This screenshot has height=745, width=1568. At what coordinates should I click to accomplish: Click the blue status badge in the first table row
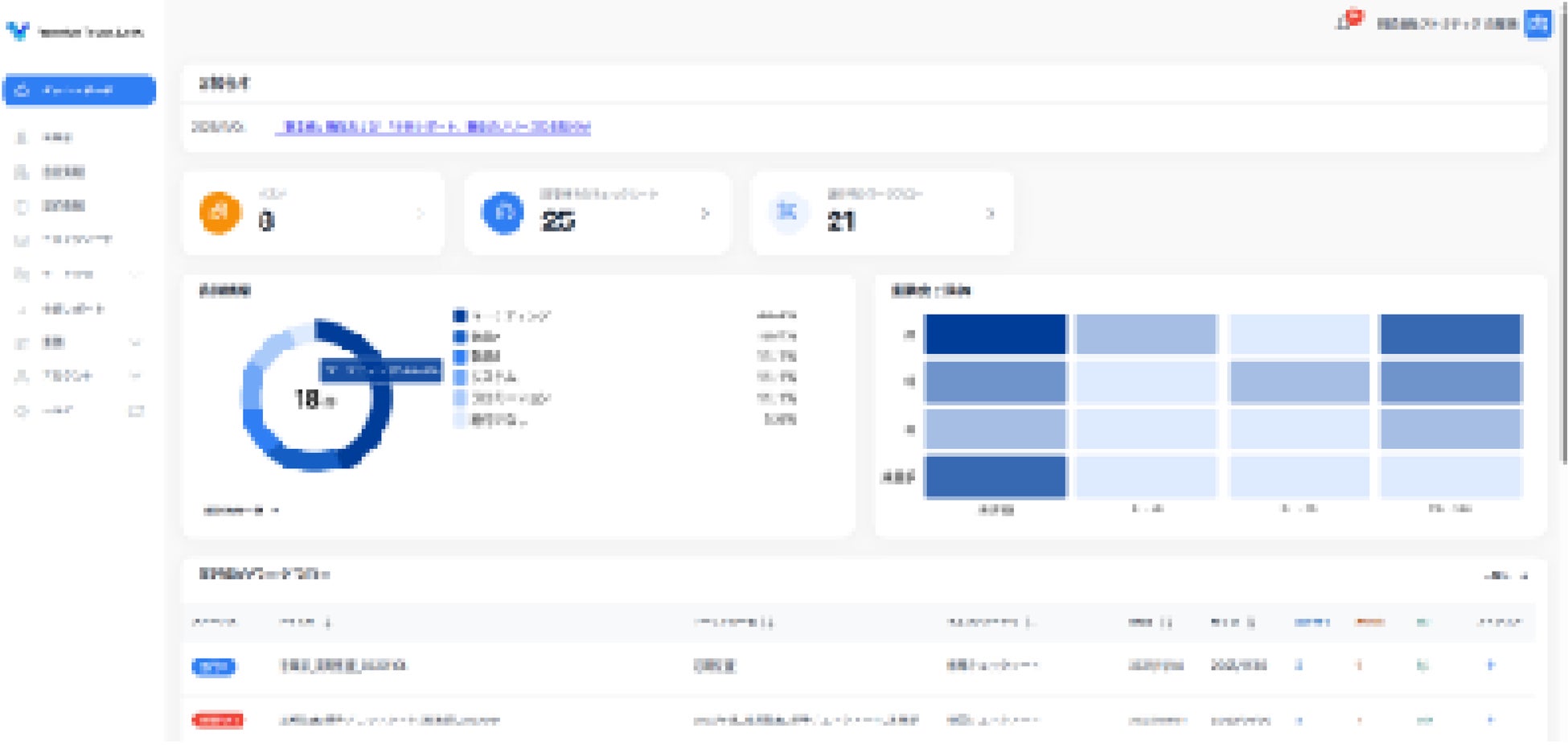coord(213,666)
